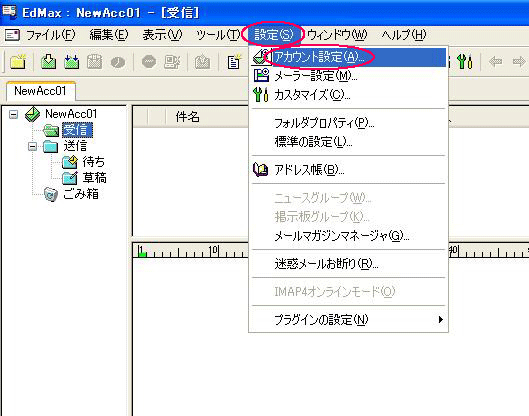Click the greyed send mail icon
Image resolution: width=529 pixels, height=416 pixels.
(94, 62)
